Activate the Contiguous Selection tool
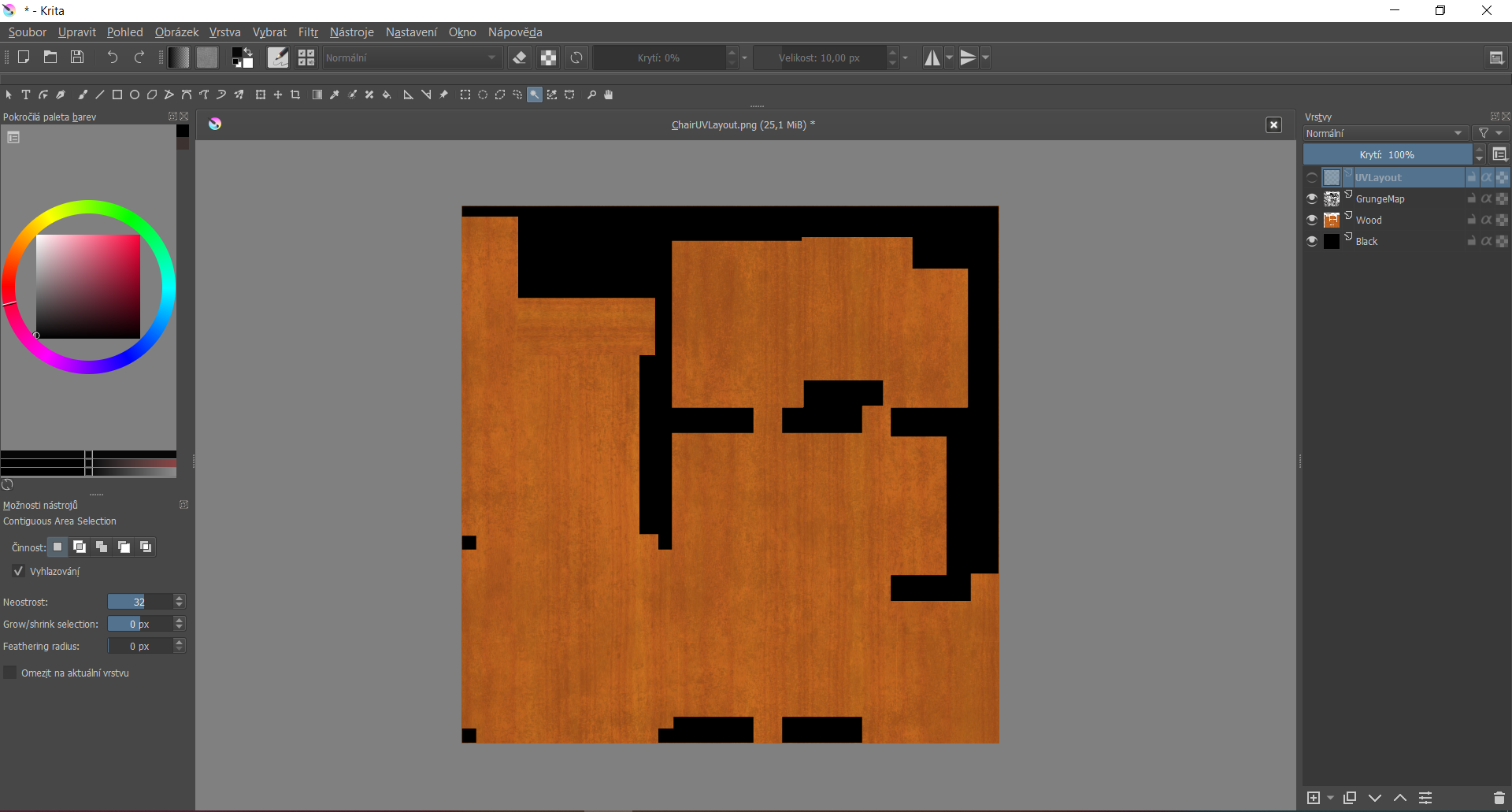Viewport: 1512px width, 812px height. click(x=535, y=95)
